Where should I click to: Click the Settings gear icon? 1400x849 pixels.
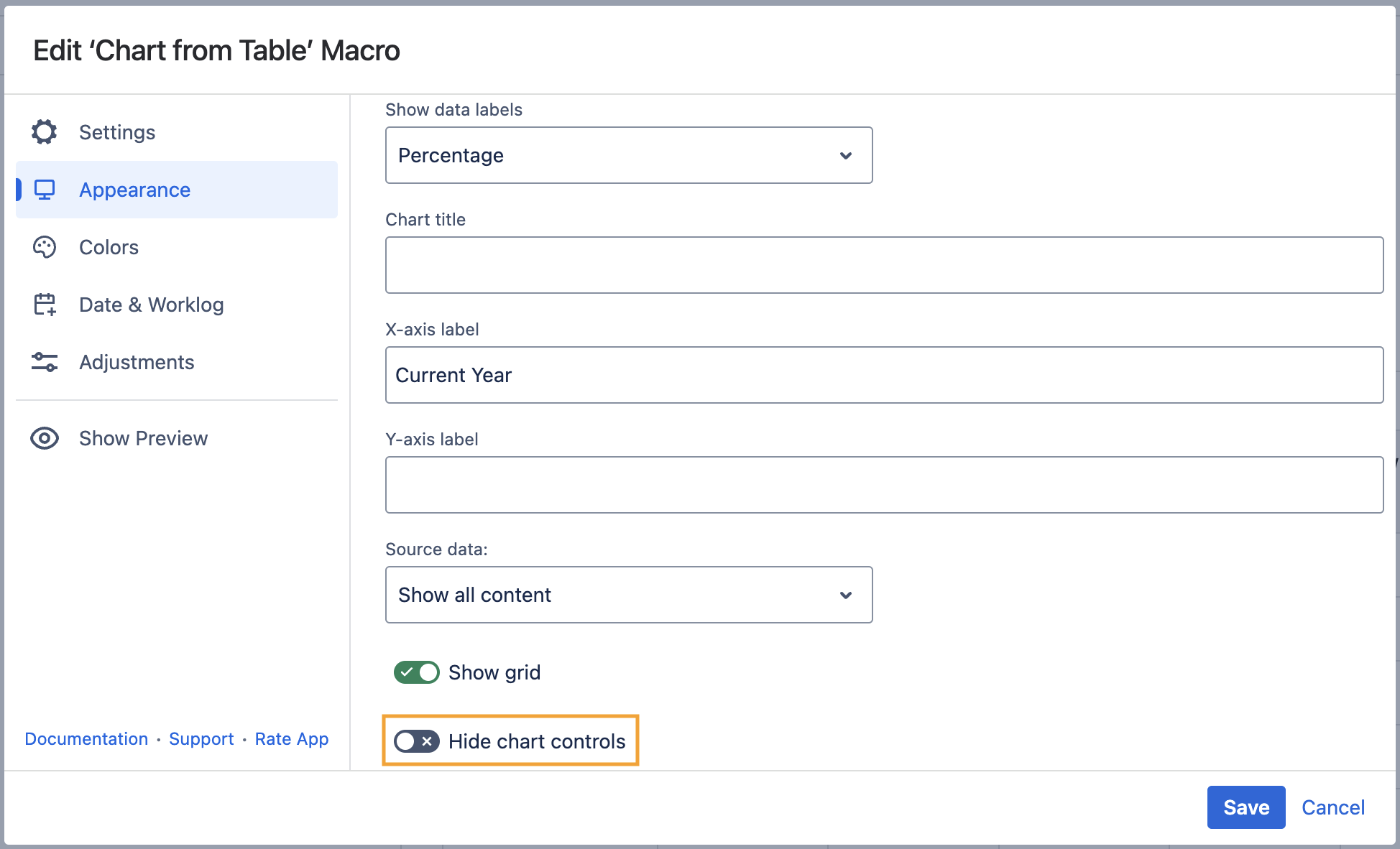point(45,132)
